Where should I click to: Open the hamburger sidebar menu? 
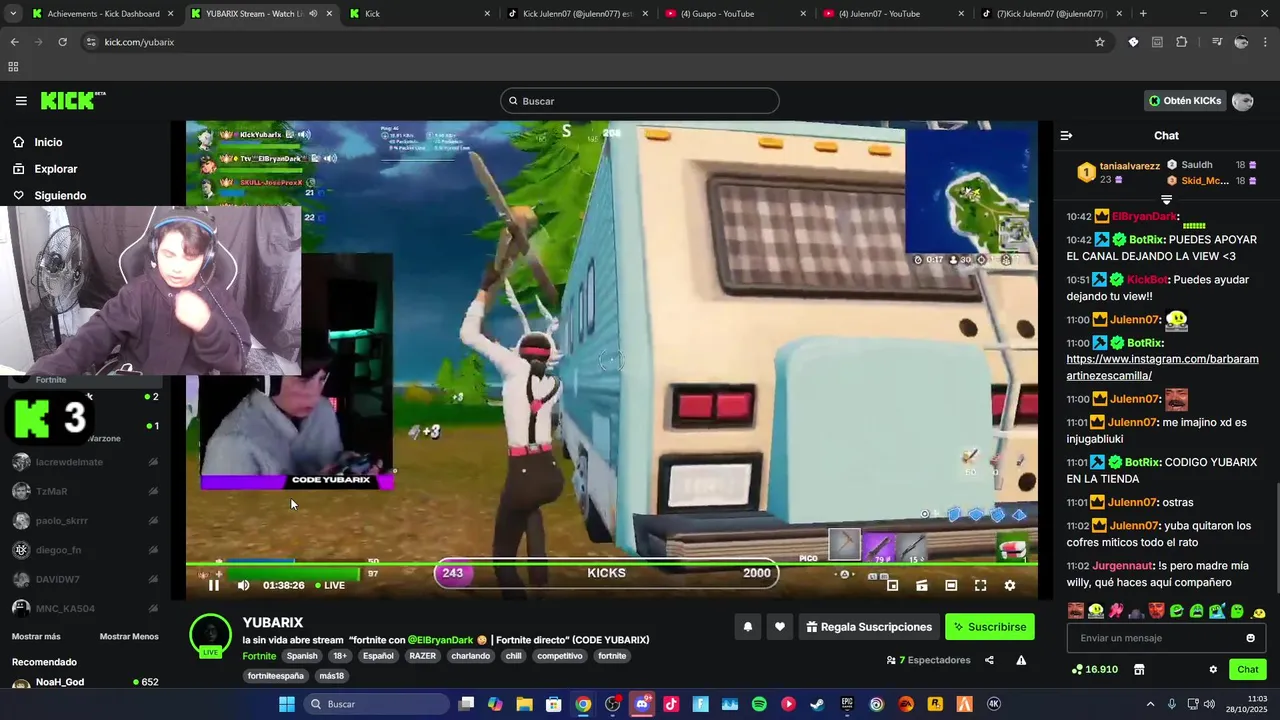[21, 101]
